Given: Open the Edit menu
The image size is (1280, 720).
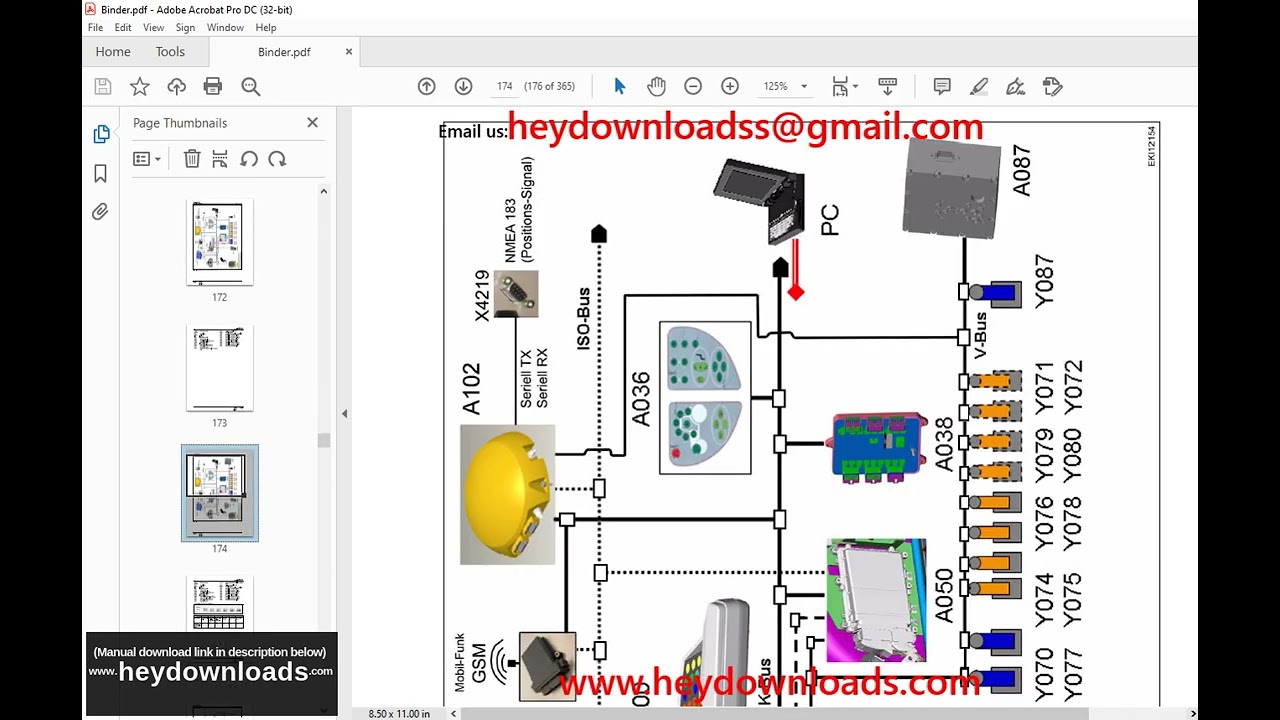Looking at the screenshot, I should coord(123,28).
